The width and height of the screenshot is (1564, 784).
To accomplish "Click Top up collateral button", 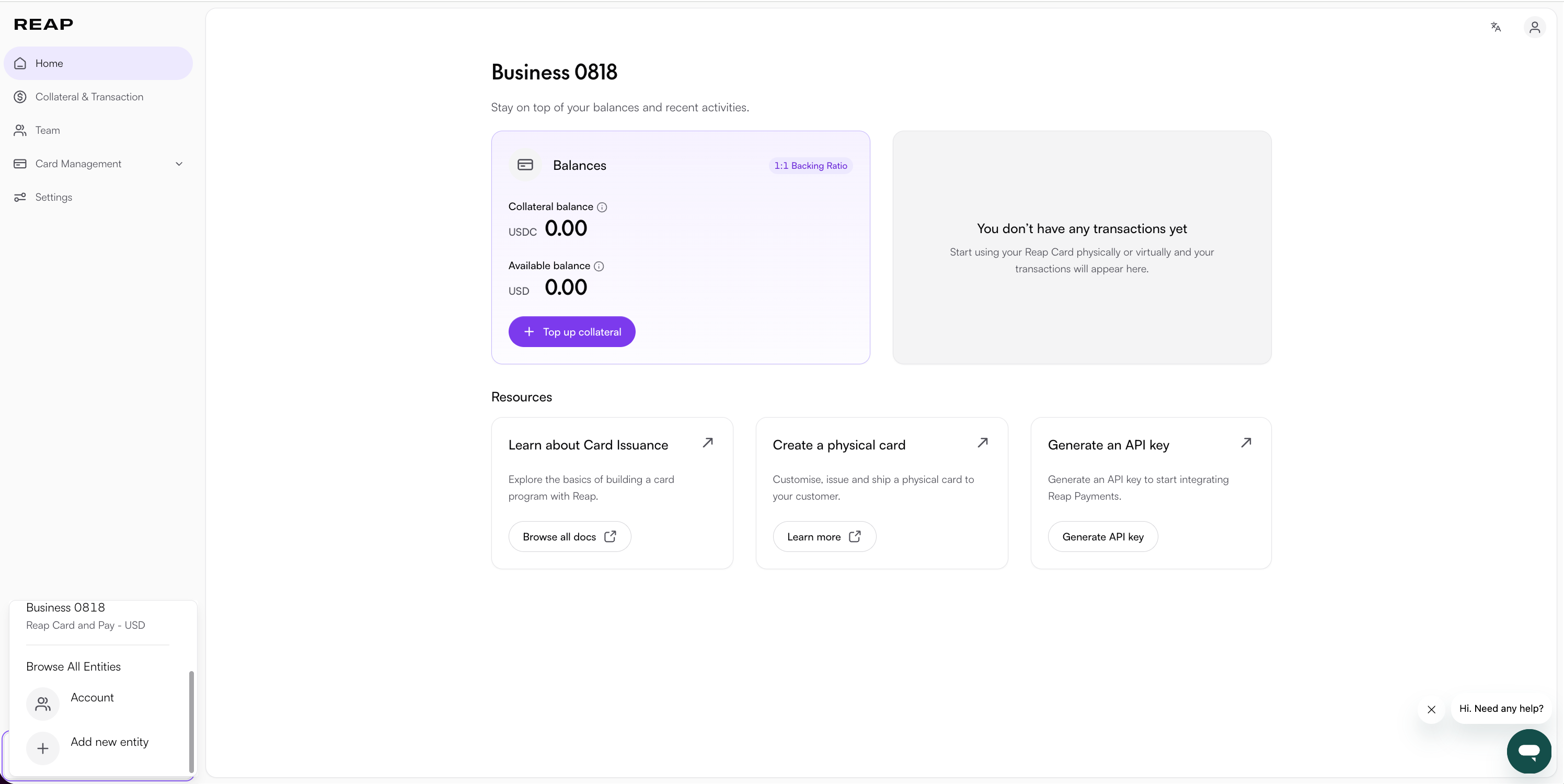I will 572,331.
